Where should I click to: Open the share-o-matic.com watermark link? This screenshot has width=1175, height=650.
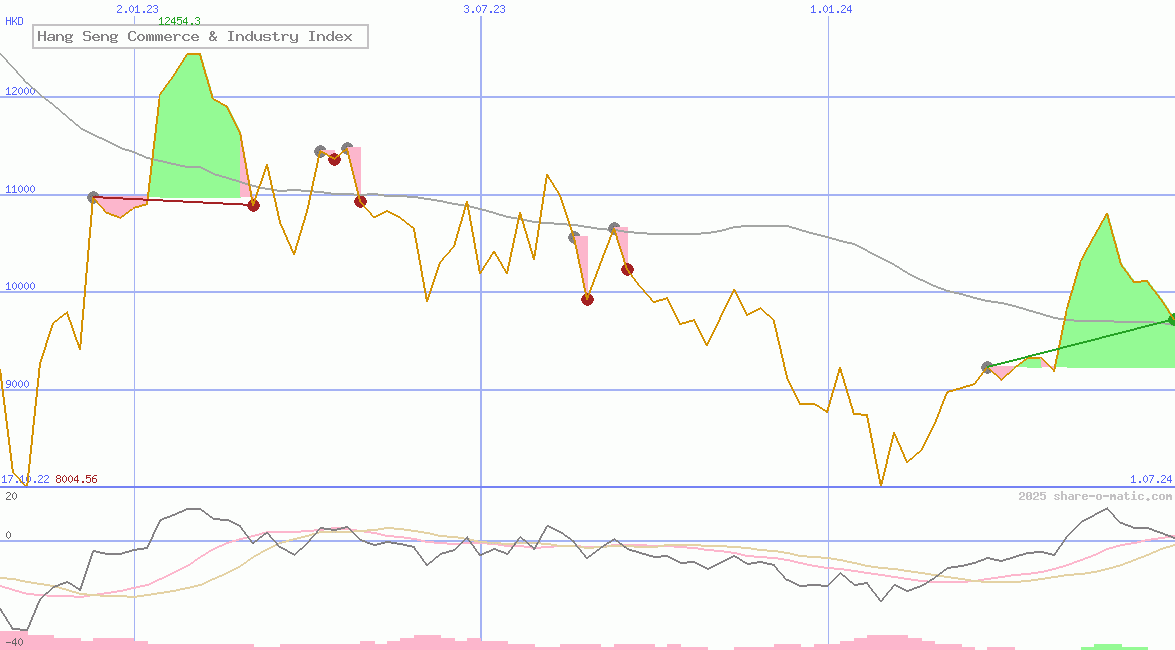click(1094, 496)
